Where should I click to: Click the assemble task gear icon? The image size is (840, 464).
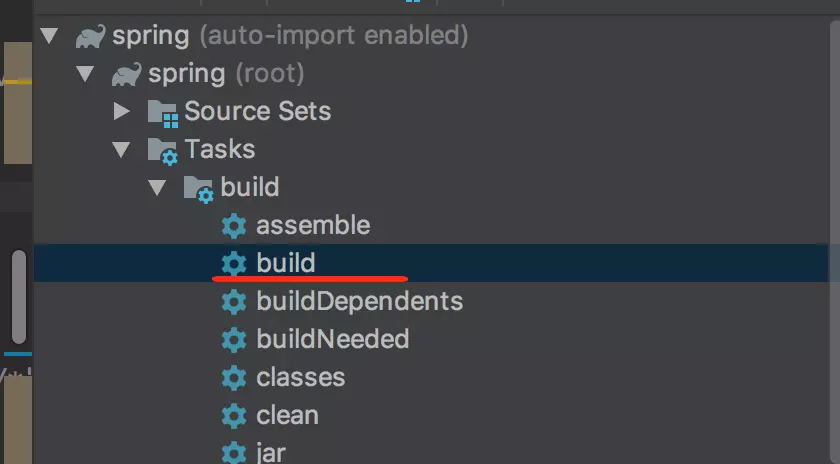point(234,226)
